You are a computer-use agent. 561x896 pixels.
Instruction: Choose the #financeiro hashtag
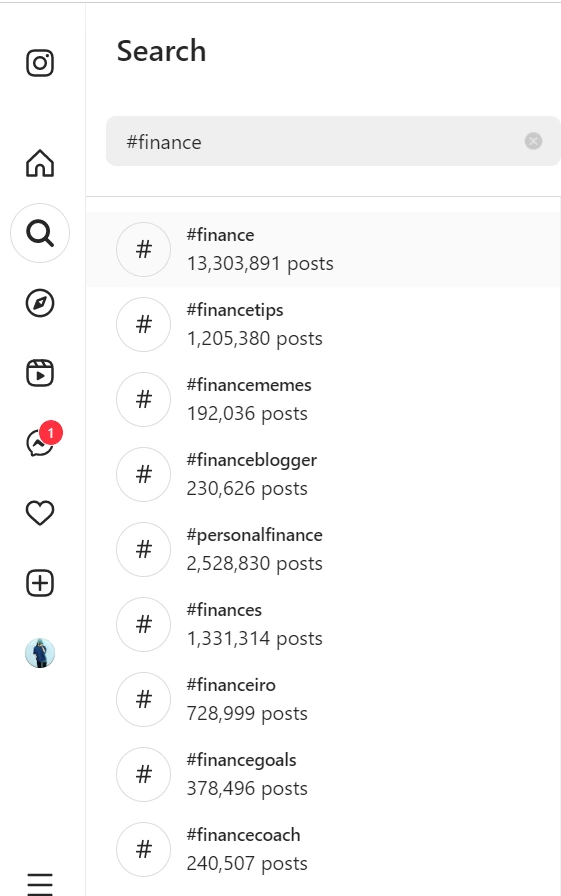coord(323,699)
